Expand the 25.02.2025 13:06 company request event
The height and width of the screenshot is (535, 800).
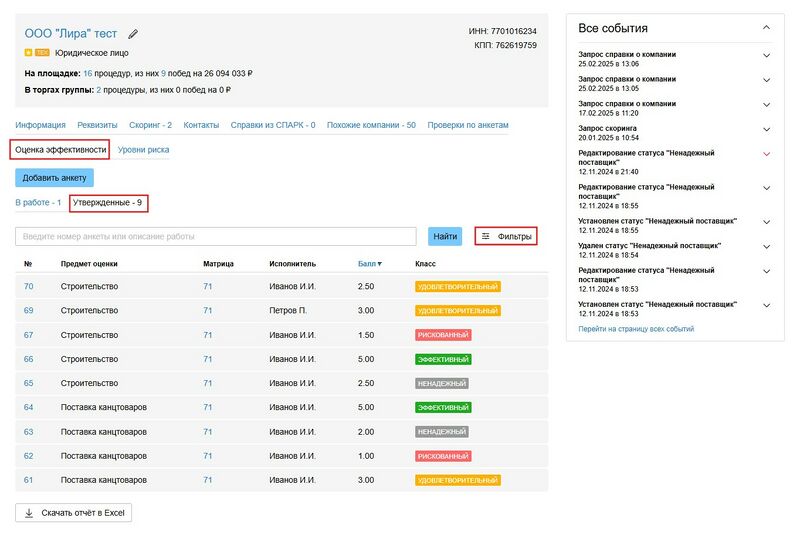point(766,55)
